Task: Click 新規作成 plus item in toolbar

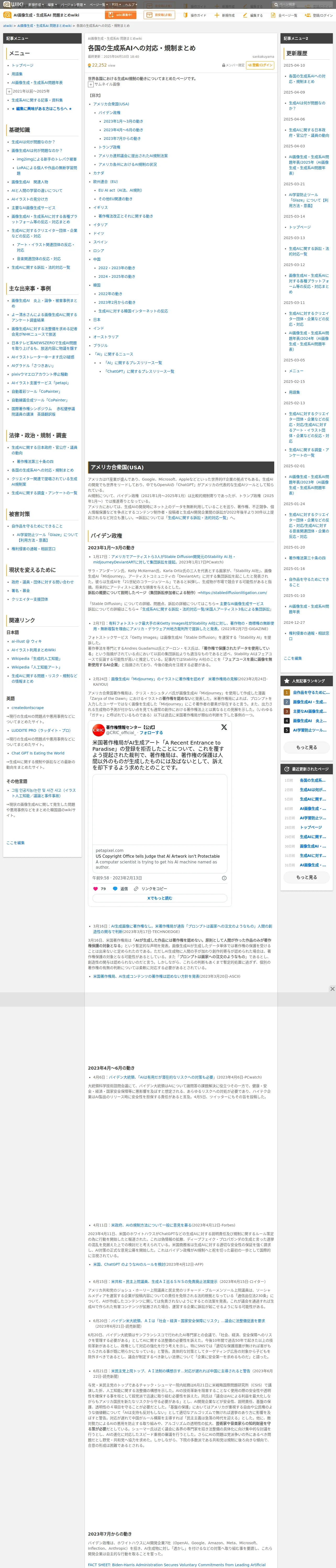Action: point(225,15)
